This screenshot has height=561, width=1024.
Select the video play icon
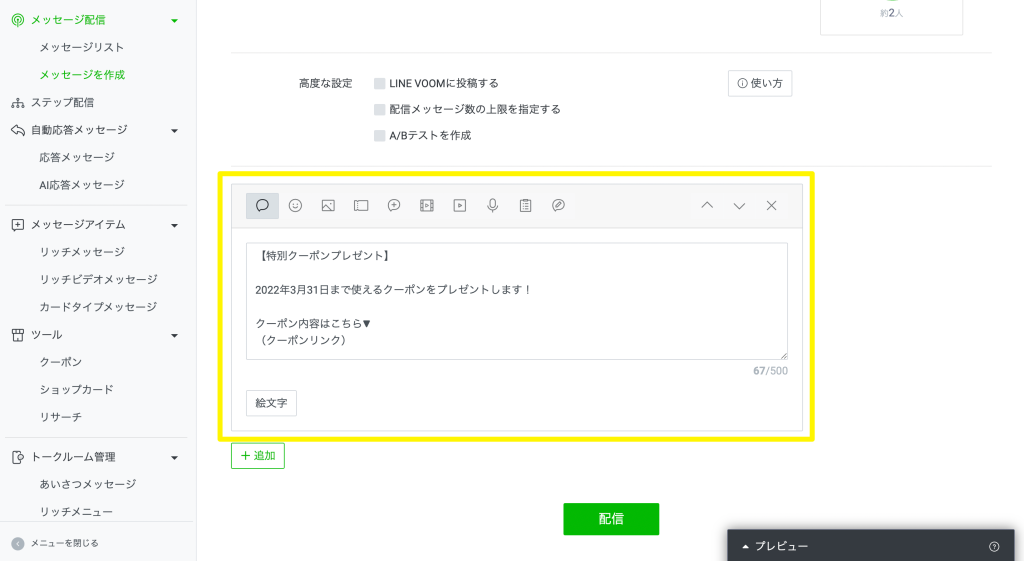[460, 206]
